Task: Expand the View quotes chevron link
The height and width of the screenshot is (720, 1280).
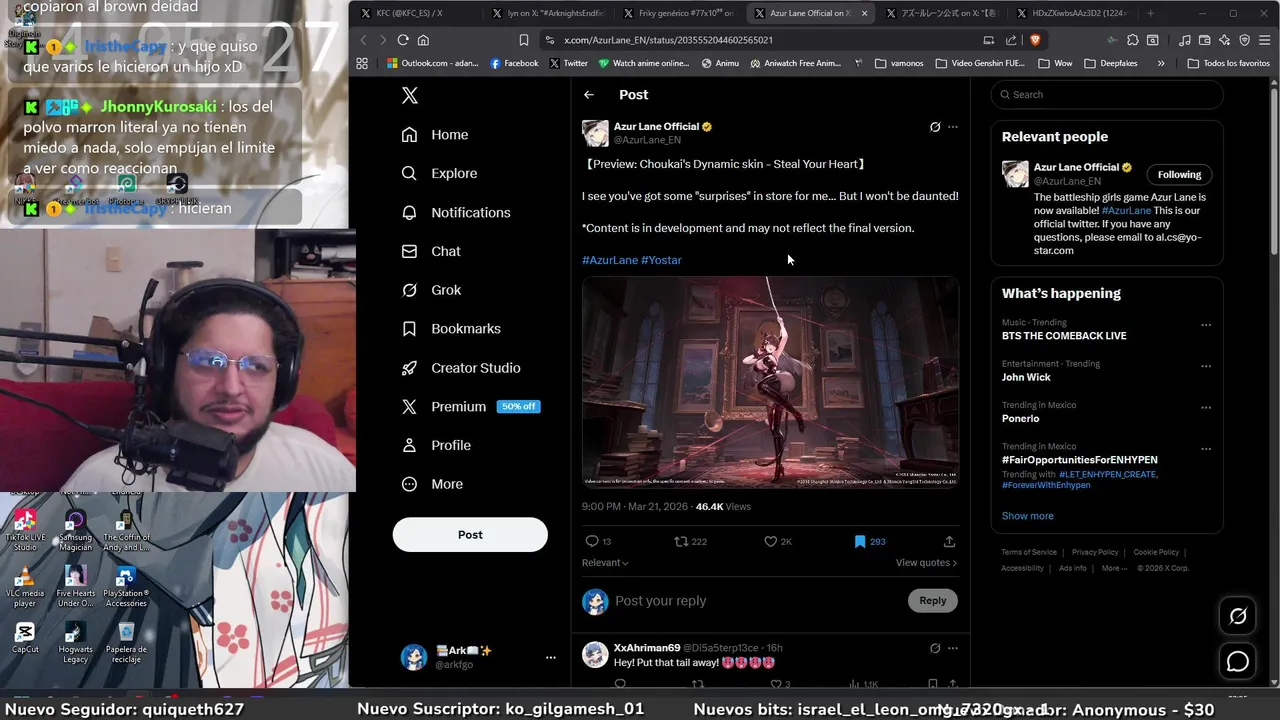Action: point(926,563)
